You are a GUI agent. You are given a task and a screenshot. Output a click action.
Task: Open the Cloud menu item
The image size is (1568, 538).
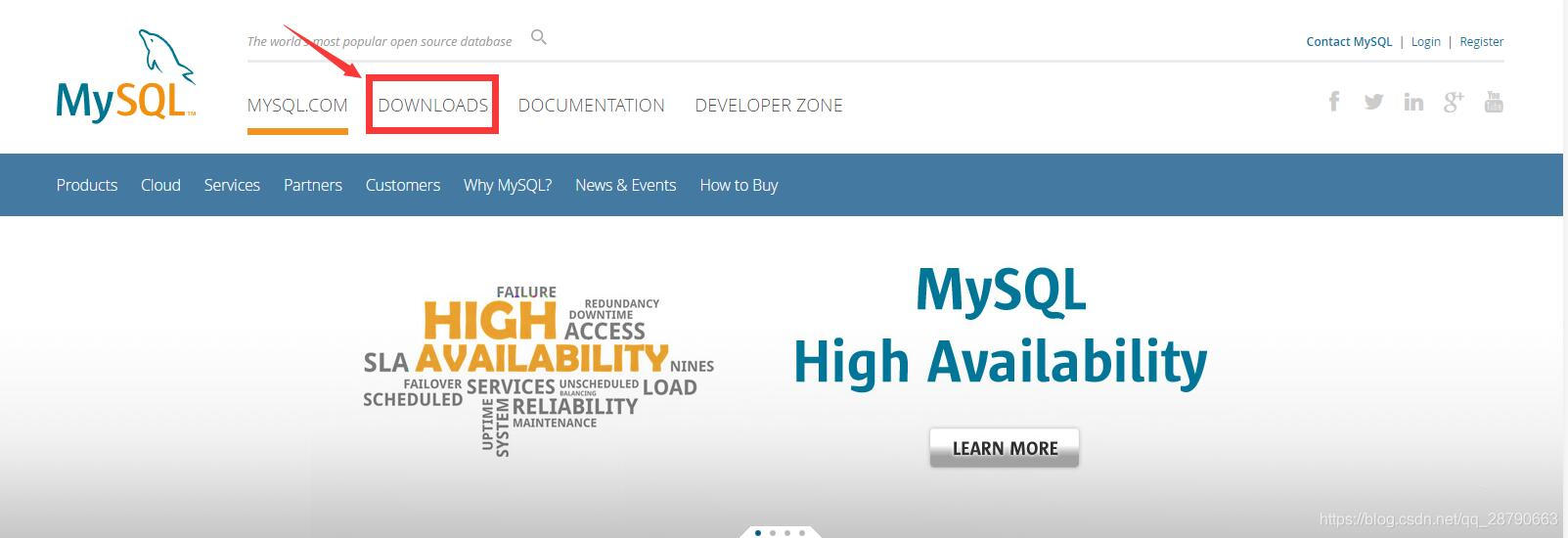click(160, 185)
